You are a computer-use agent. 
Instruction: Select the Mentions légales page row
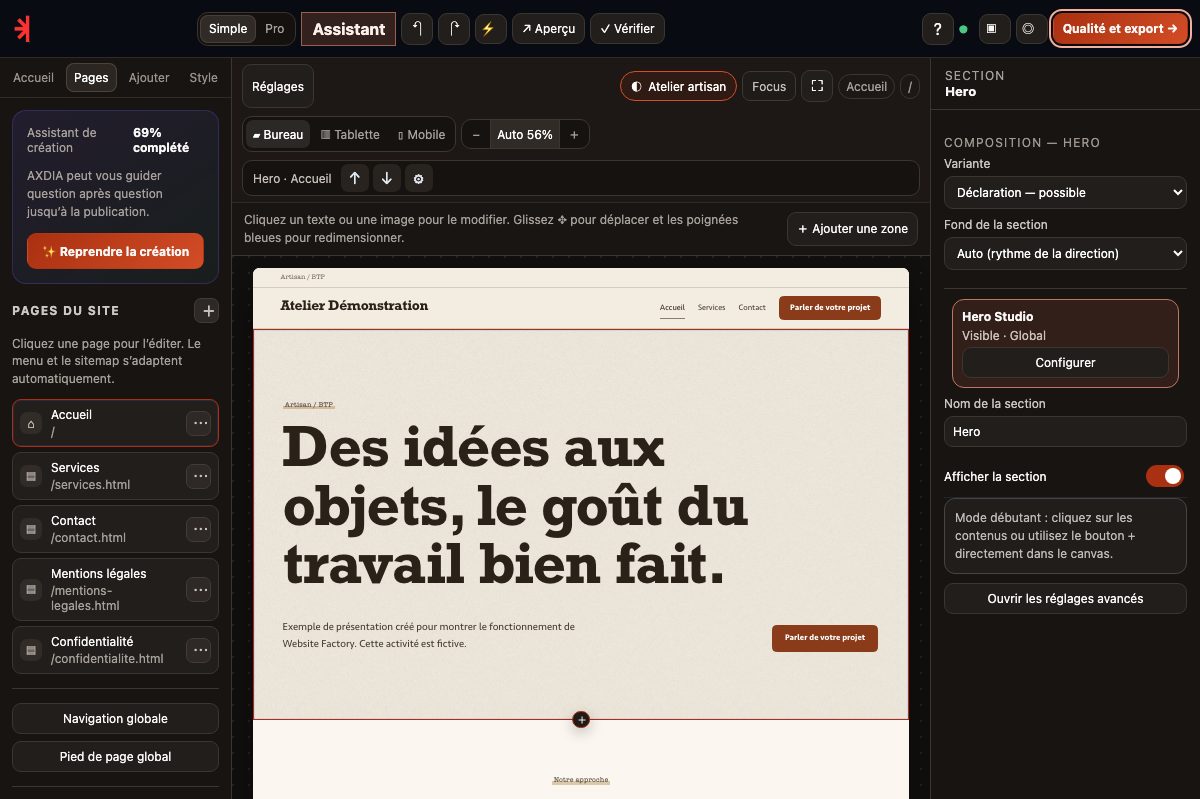tap(115, 589)
